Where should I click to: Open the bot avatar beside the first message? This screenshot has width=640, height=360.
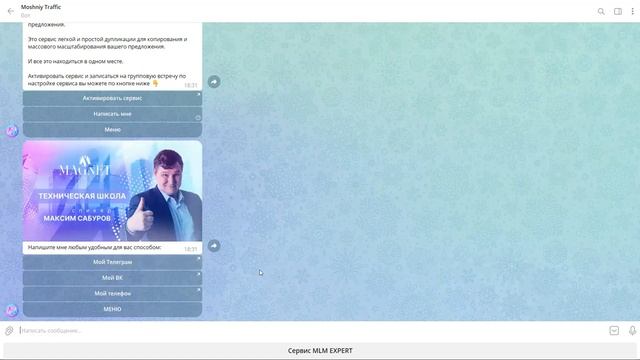tap(12, 131)
